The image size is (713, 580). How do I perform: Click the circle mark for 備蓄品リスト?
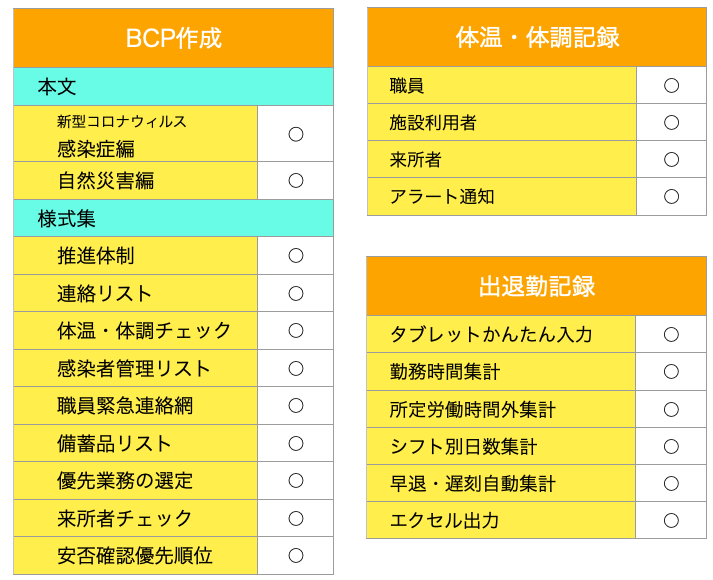(296, 443)
